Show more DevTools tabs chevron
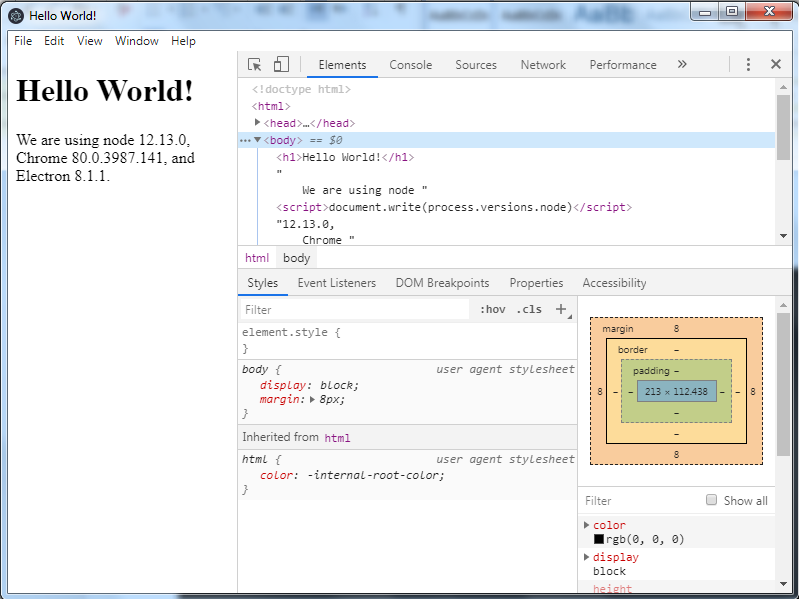Image resolution: width=799 pixels, height=599 pixels. tap(682, 64)
